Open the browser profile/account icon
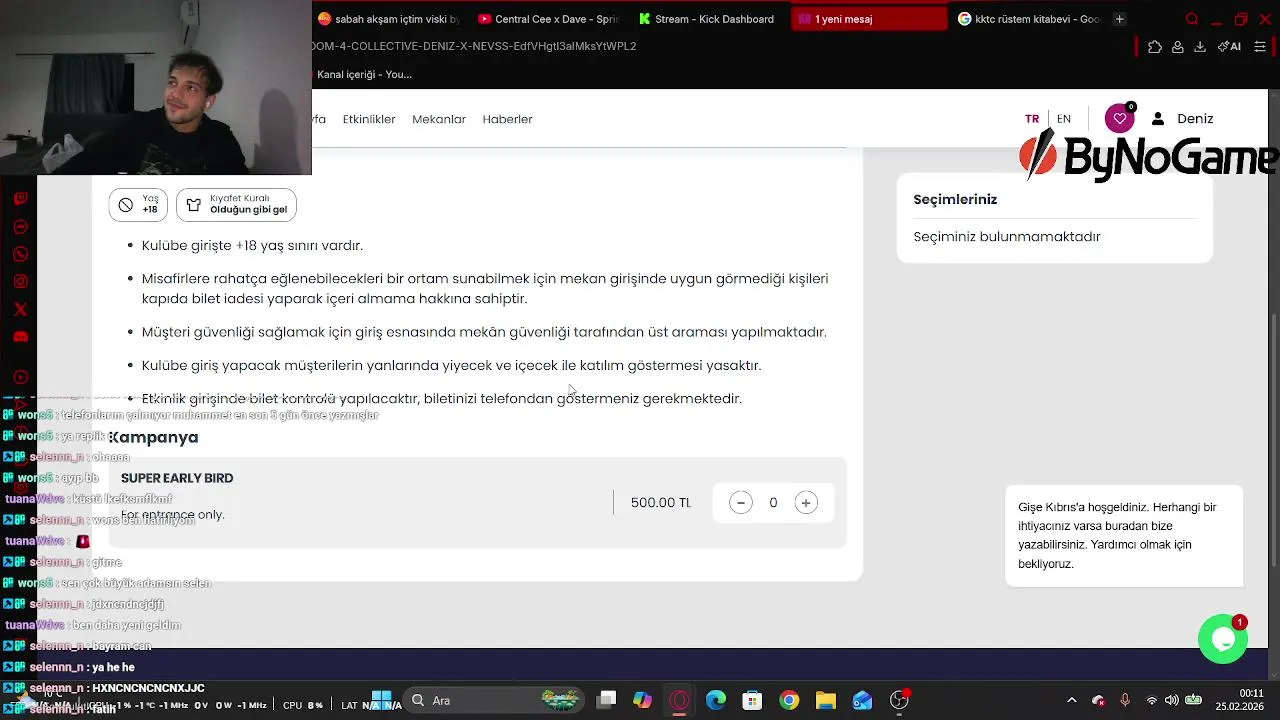The width and height of the screenshot is (1280, 720). (x=1178, y=46)
